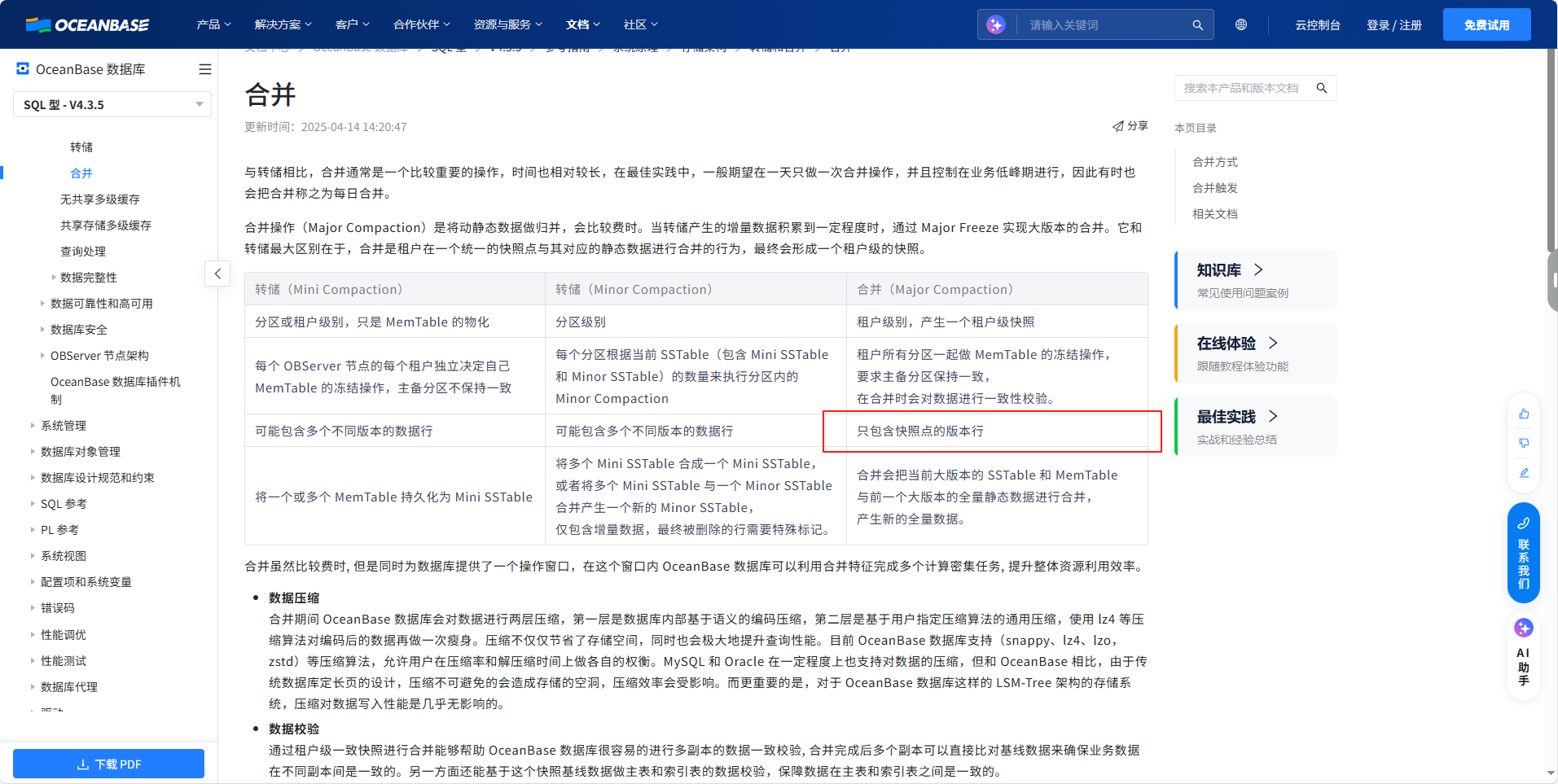
Task: Expand 数据完整性 tree node
Action: (54, 278)
